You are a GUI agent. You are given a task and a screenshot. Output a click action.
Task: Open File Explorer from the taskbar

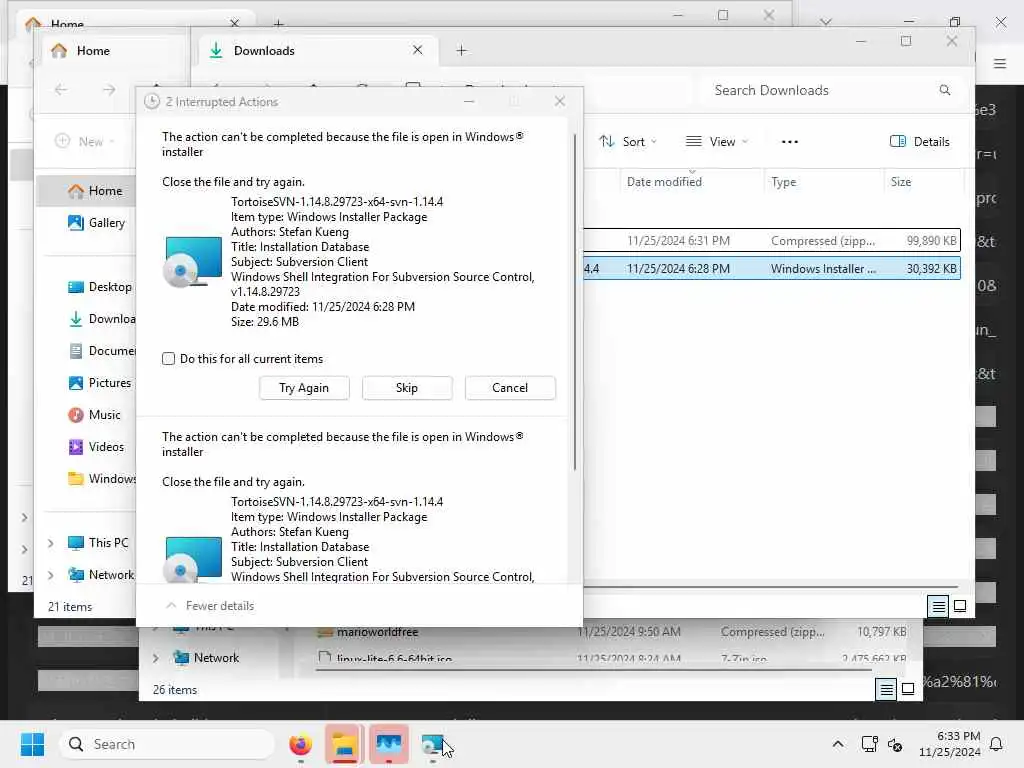click(x=344, y=744)
